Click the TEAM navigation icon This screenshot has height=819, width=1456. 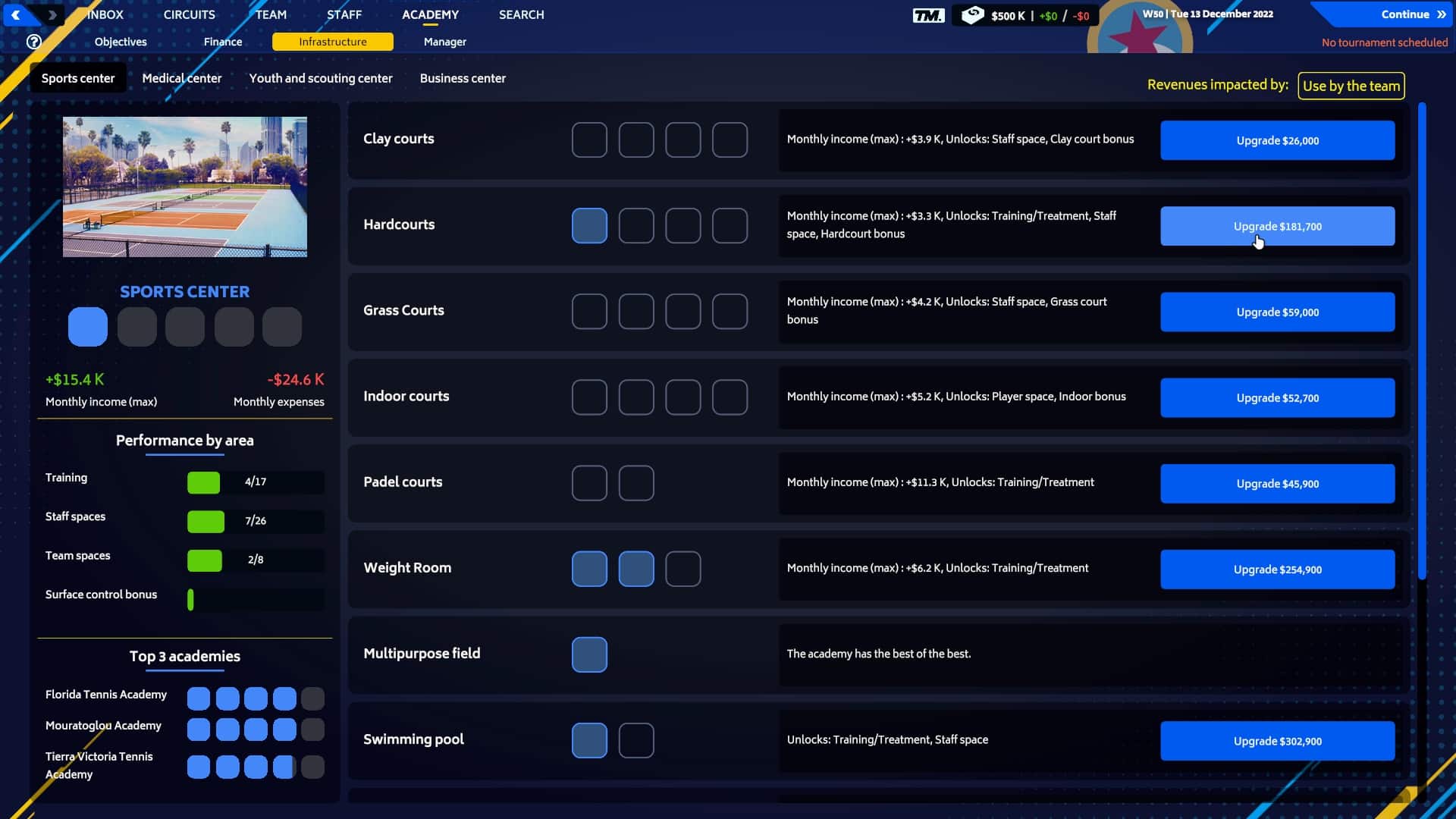270,14
